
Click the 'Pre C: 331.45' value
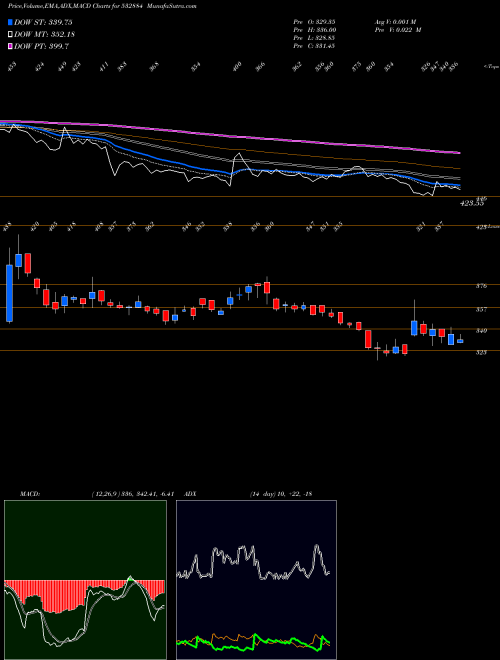[x=314, y=45]
